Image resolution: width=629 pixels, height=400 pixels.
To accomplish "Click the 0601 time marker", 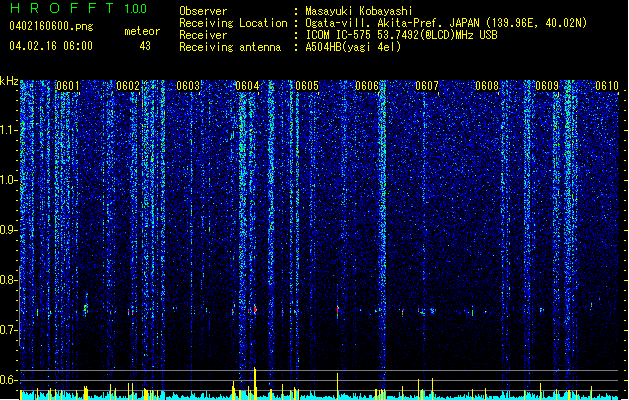I will pos(67,86).
